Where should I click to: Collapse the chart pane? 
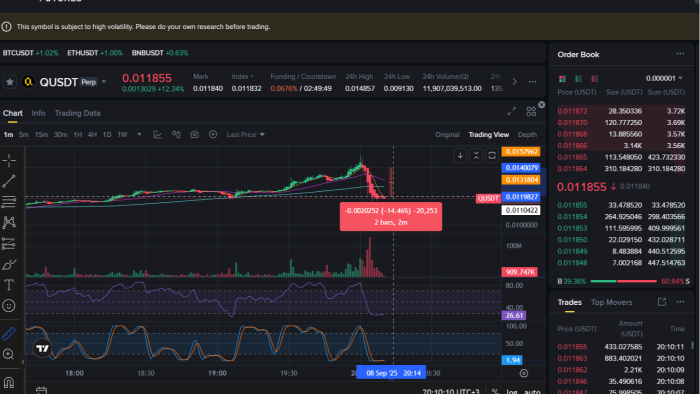(x=476, y=155)
